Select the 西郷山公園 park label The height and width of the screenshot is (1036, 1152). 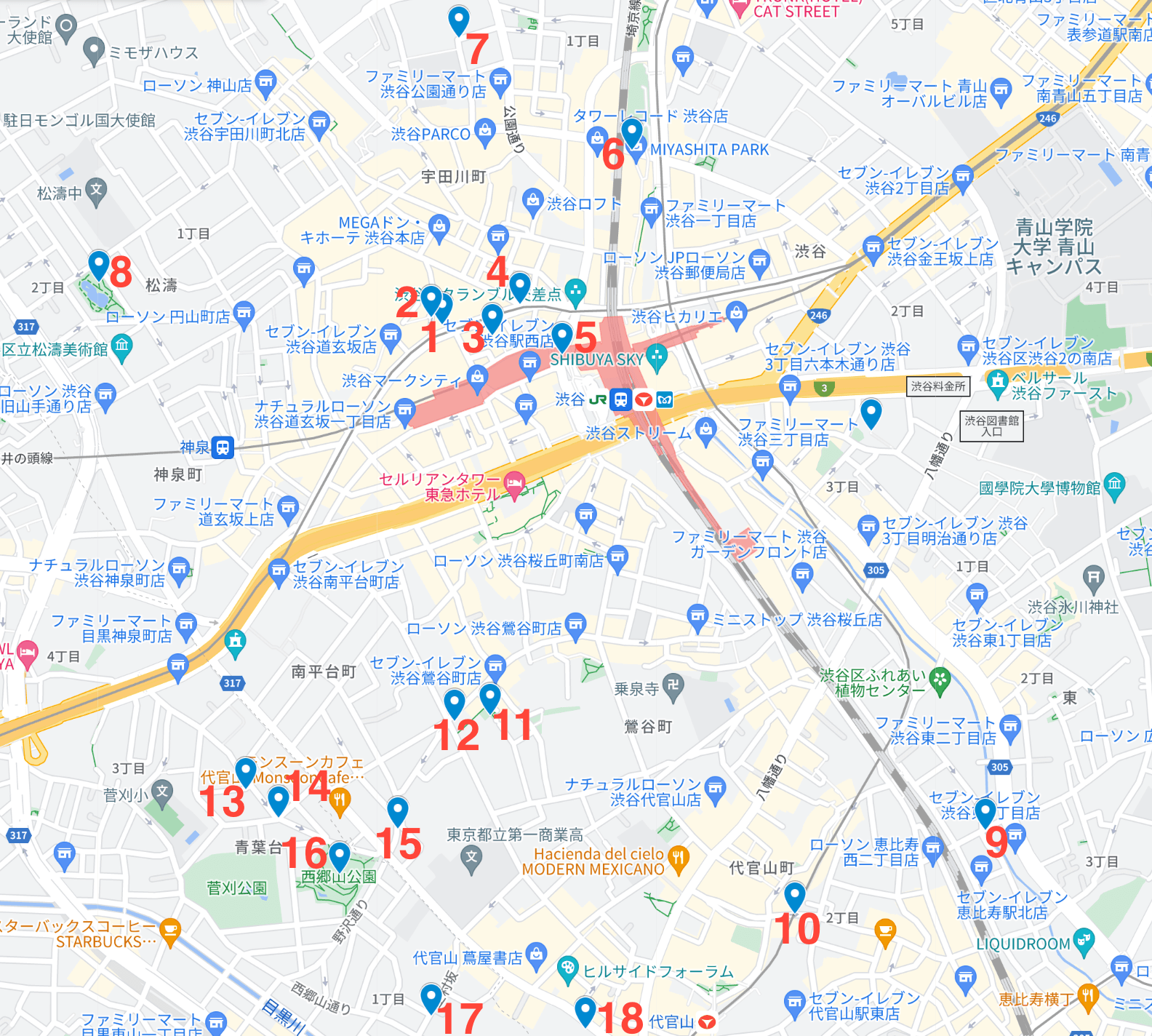(x=339, y=877)
